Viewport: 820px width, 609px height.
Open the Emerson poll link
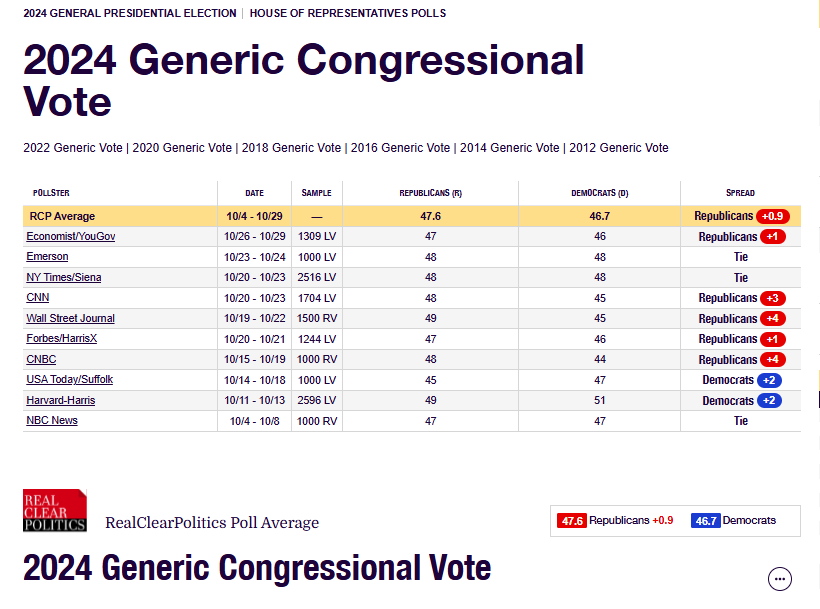47,257
